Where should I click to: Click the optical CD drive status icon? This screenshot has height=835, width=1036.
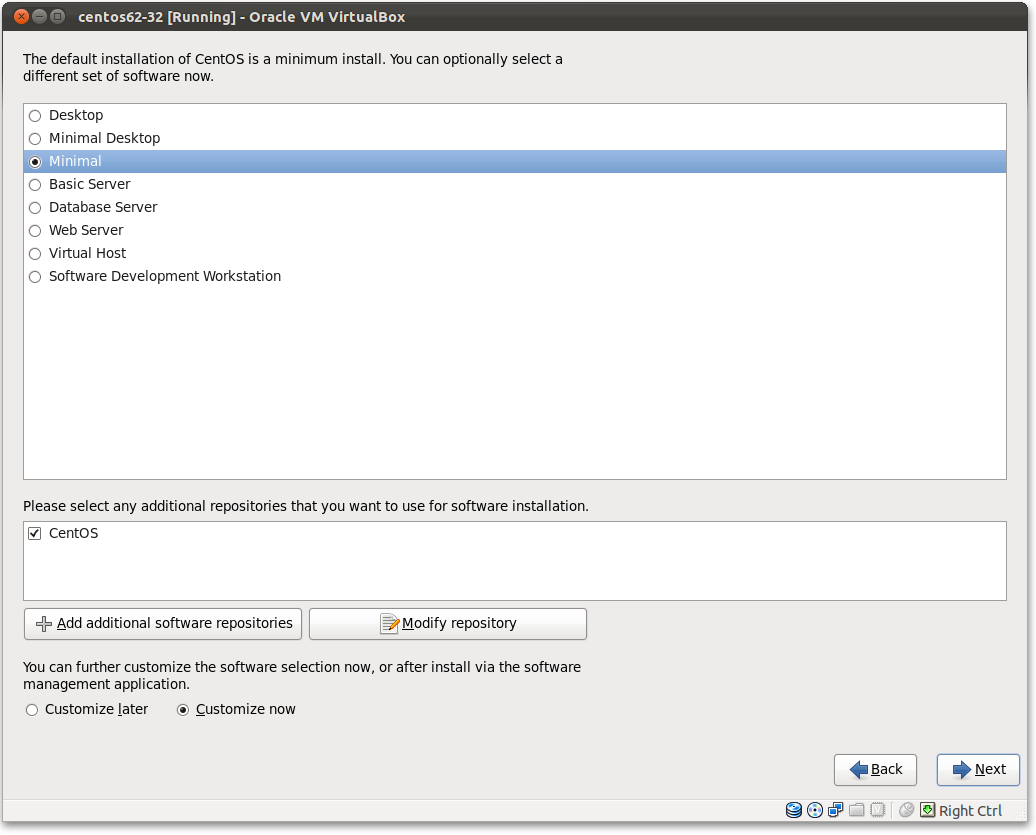pos(815,810)
